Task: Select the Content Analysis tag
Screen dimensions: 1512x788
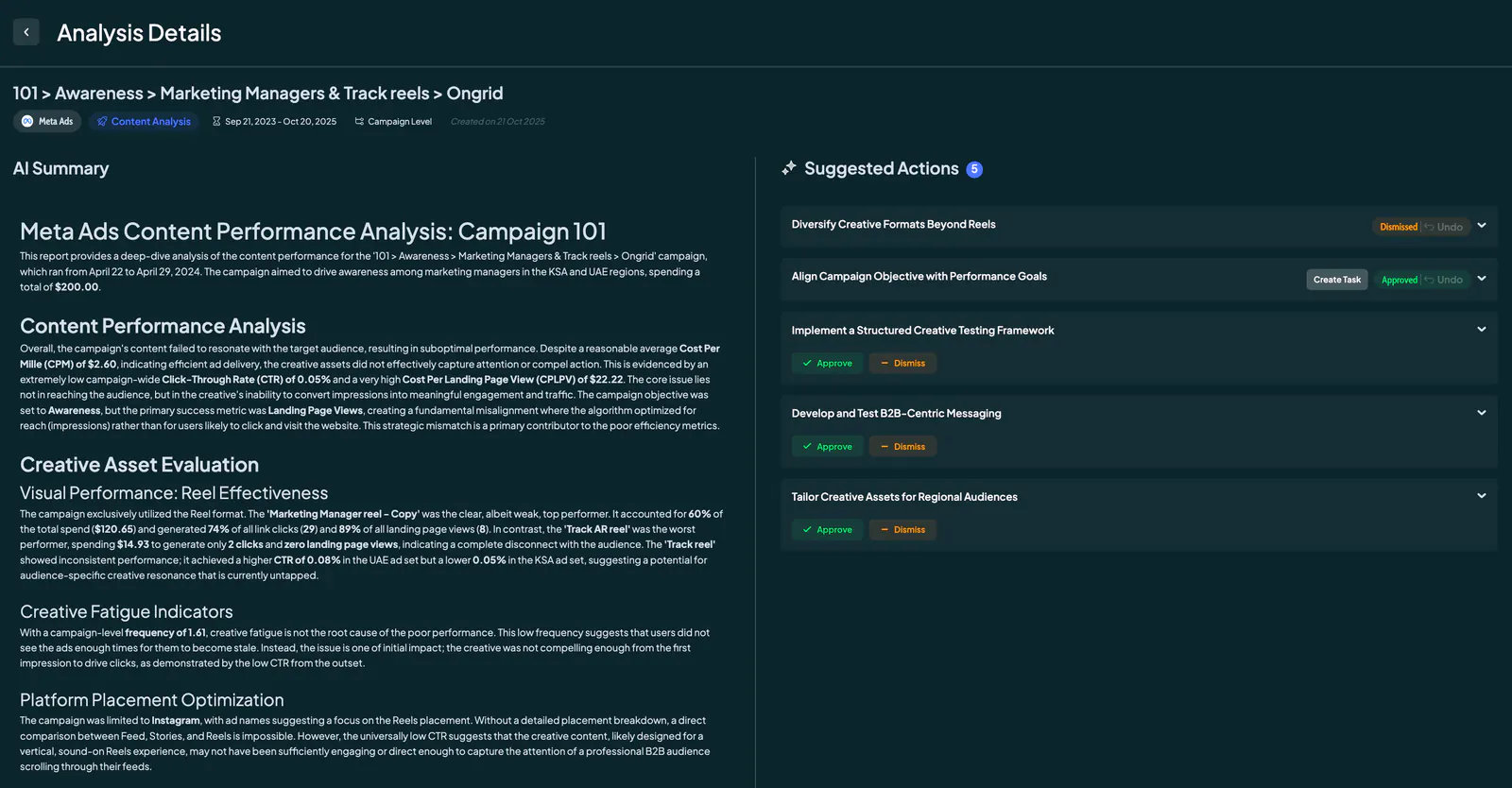Action: (144, 121)
